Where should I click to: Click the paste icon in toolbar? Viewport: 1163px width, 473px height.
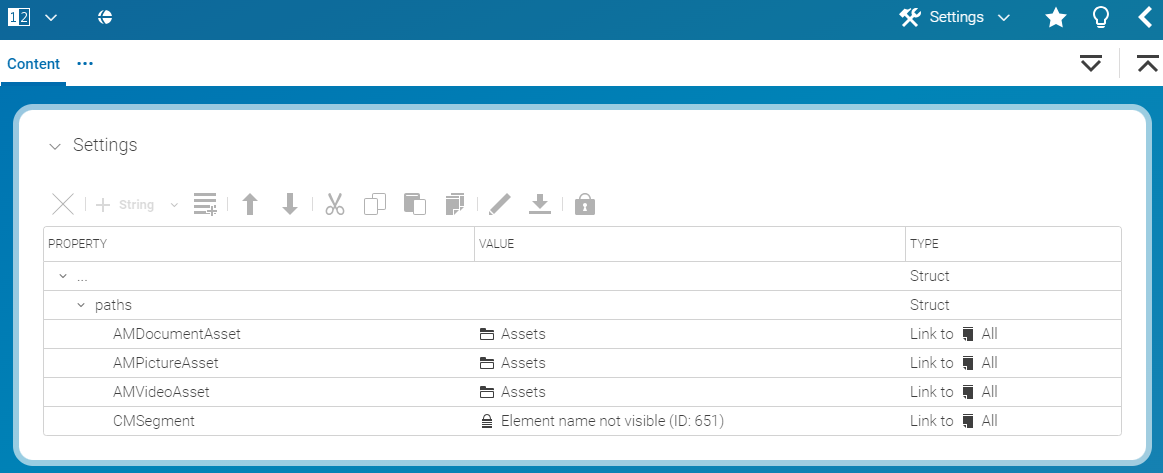click(x=415, y=205)
